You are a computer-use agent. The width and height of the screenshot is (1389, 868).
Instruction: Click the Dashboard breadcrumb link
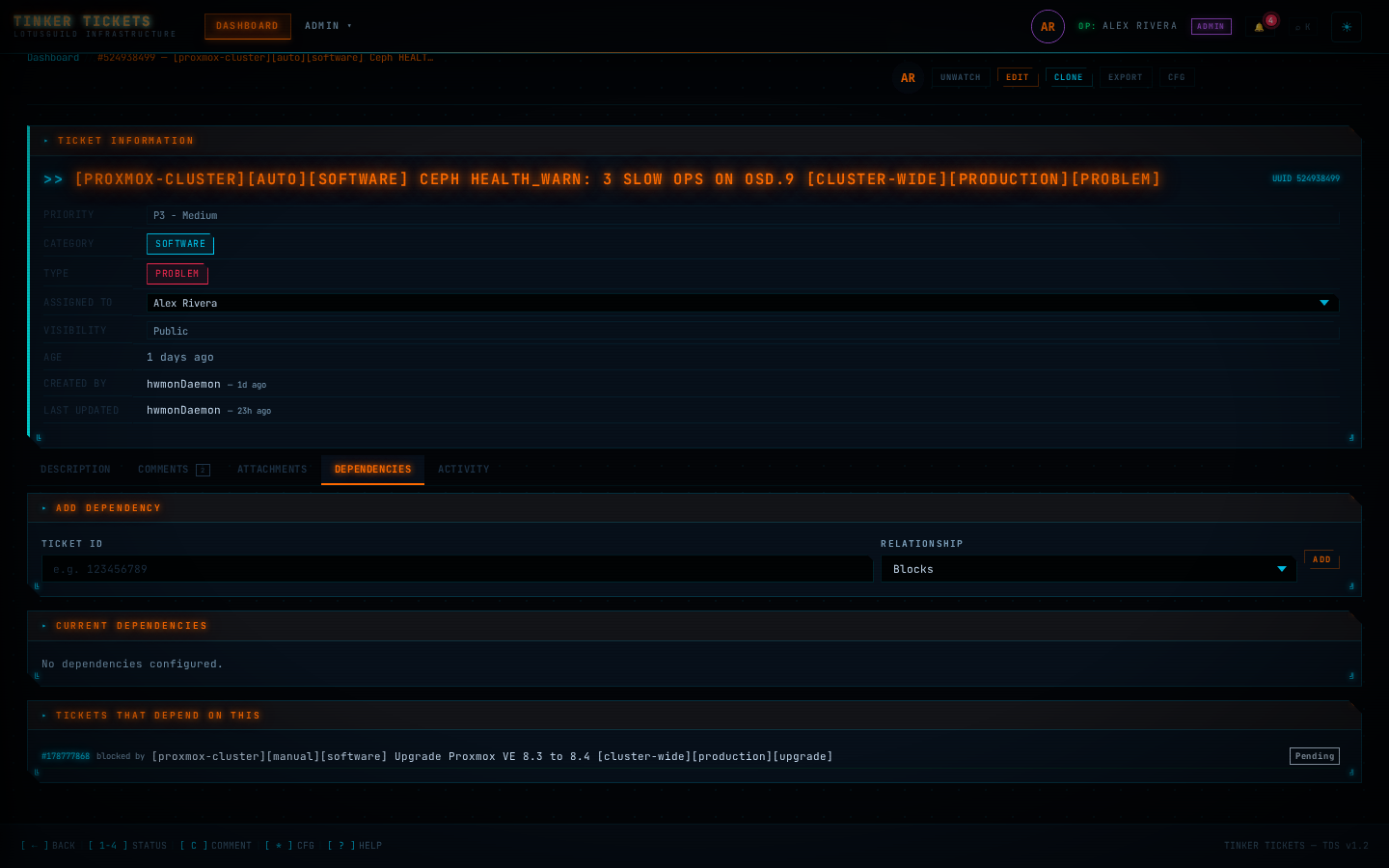(53, 58)
